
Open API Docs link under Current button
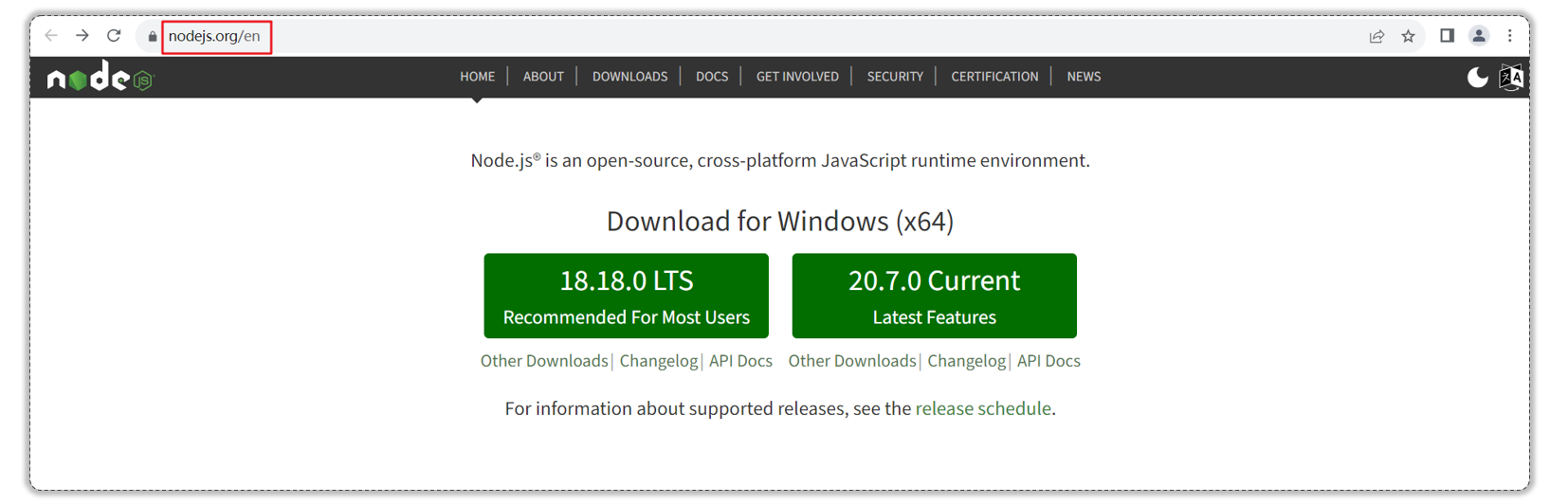tap(1048, 361)
